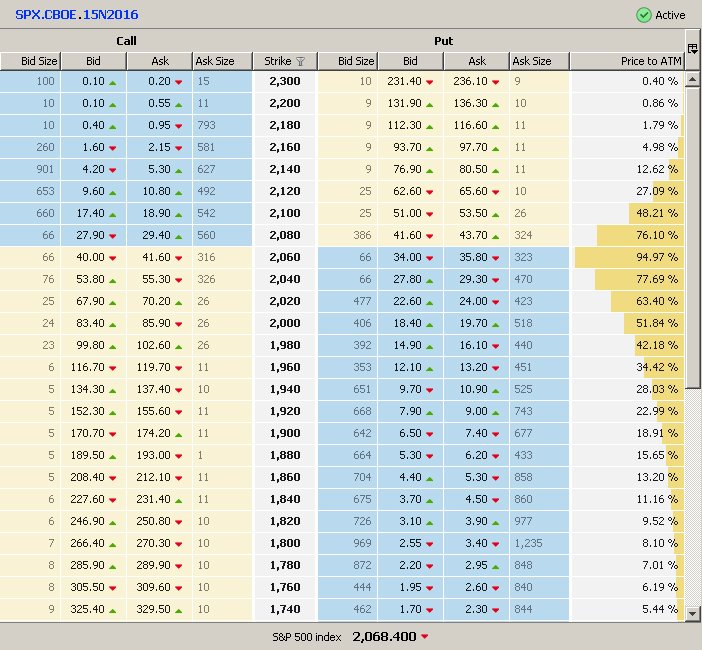Sort by Call Bid Size column header
The height and width of the screenshot is (650, 702).
[30, 61]
